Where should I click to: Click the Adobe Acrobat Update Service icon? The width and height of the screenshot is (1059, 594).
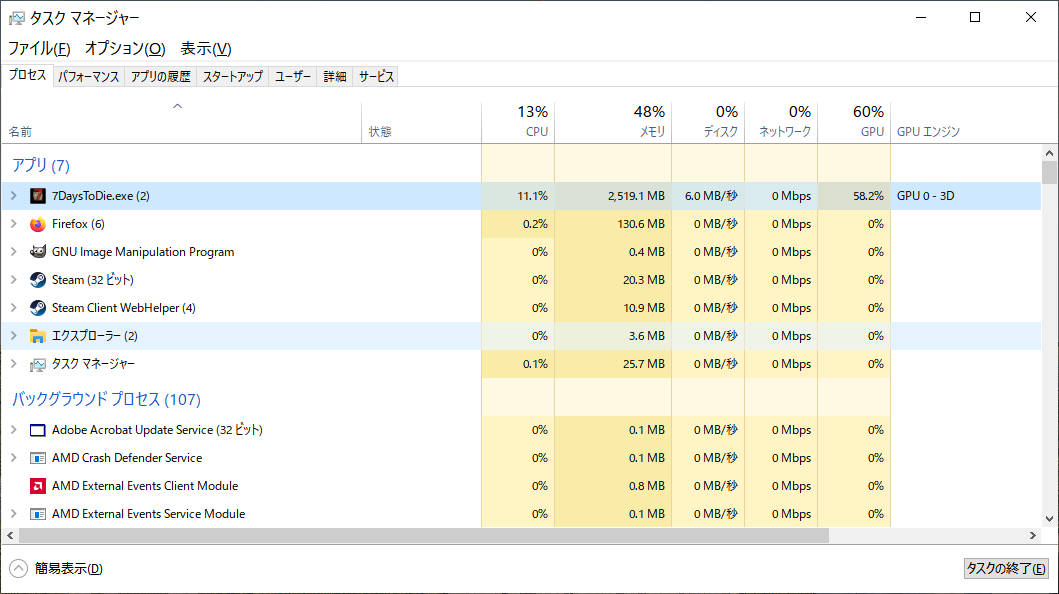point(38,430)
